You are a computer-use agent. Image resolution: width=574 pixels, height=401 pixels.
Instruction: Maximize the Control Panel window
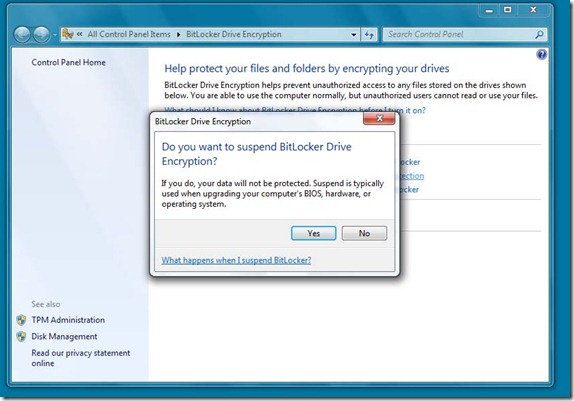tap(507, 10)
